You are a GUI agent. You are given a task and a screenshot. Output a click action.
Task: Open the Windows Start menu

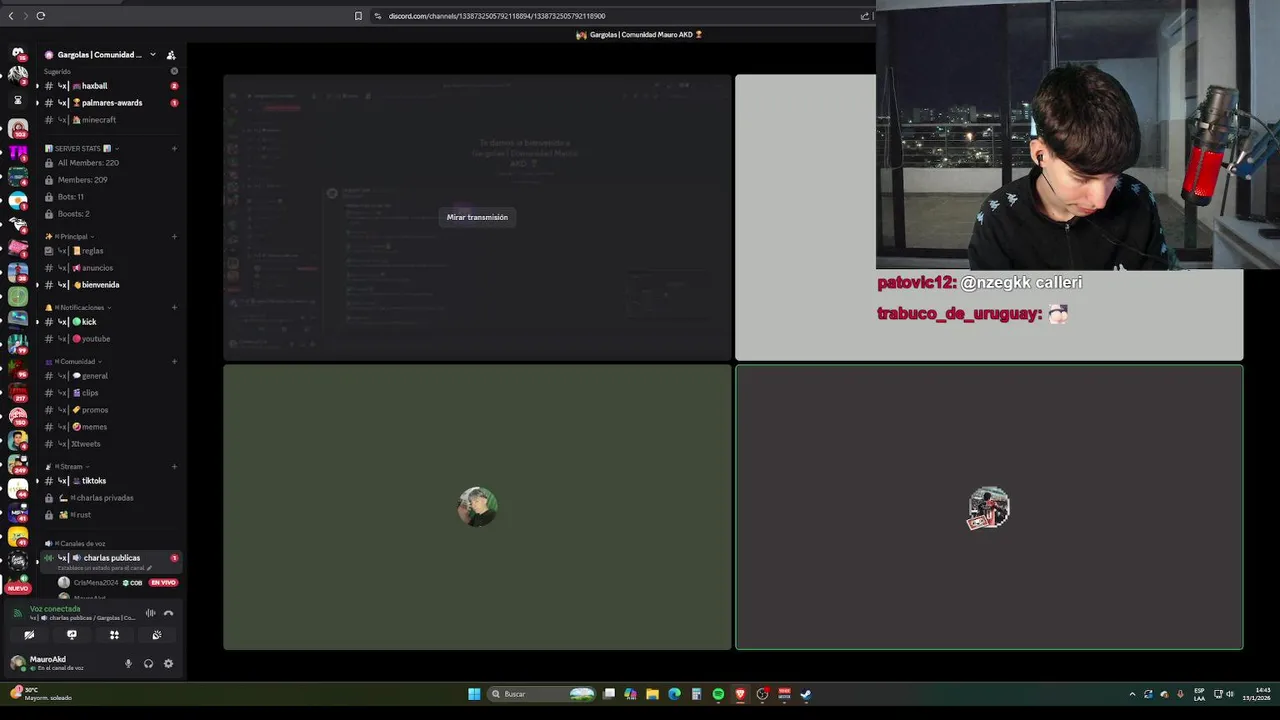point(474,694)
